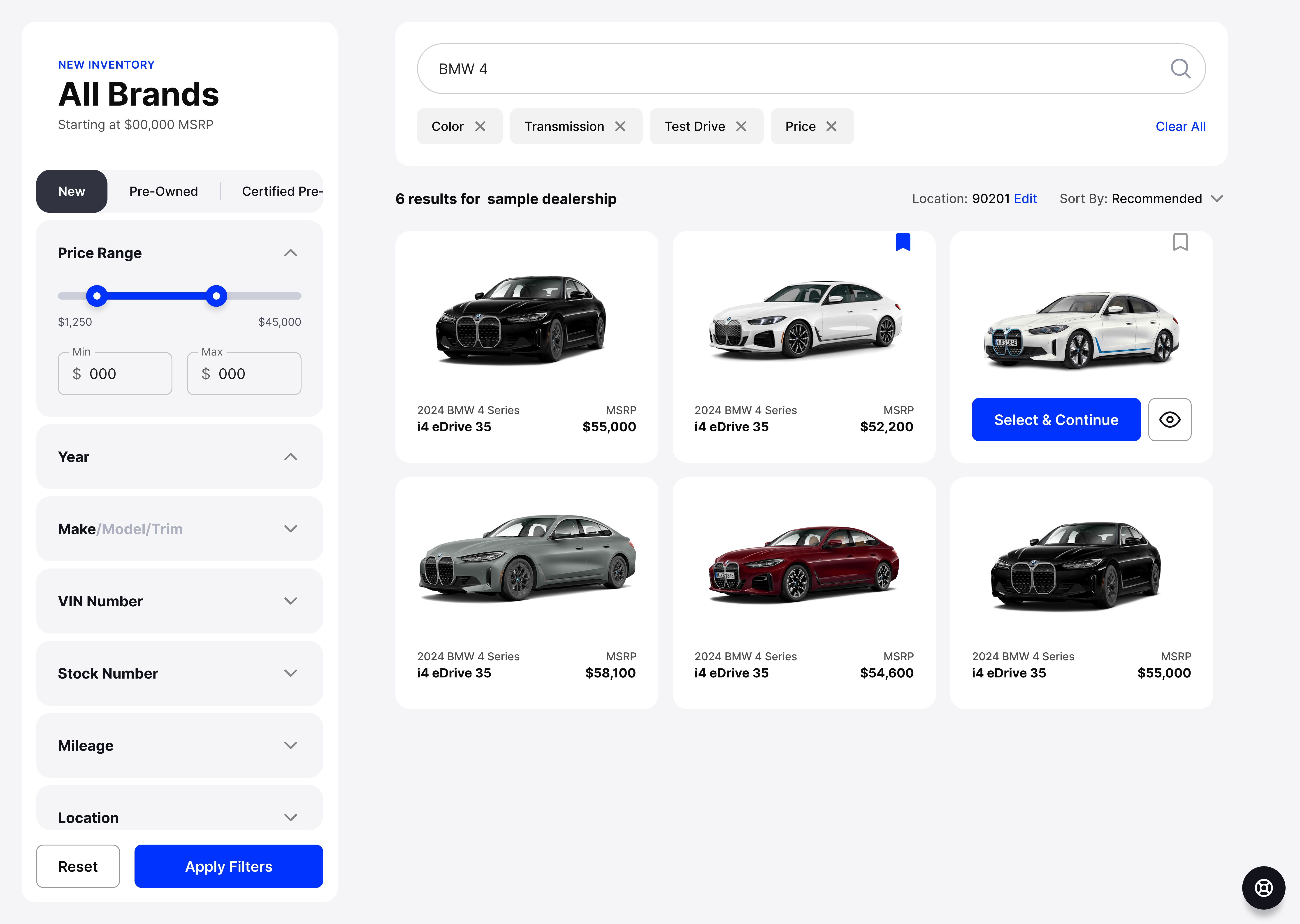Remove the Color filter chip

(480, 126)
